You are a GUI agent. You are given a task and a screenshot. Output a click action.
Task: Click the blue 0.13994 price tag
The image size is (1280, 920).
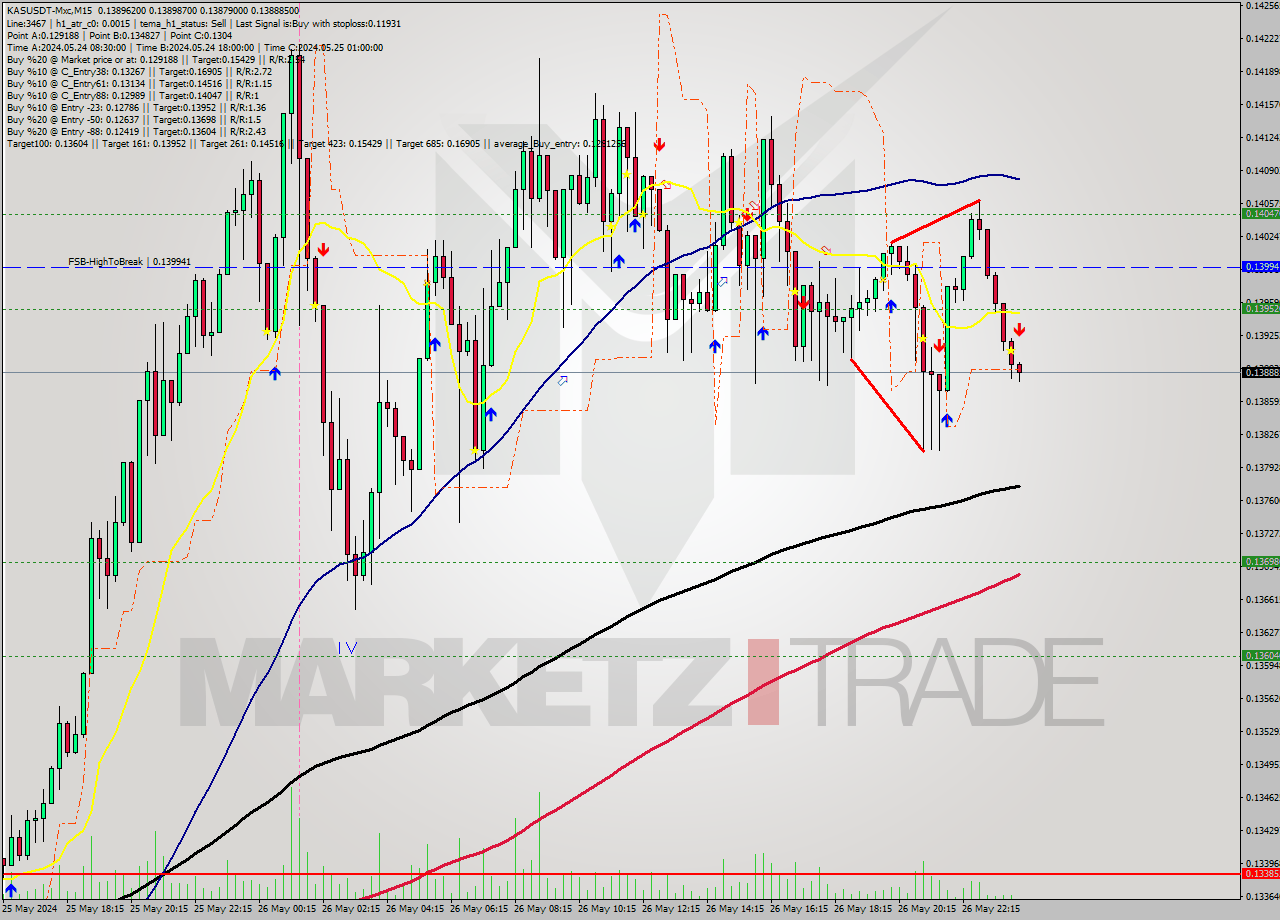tap(1259, 267)
